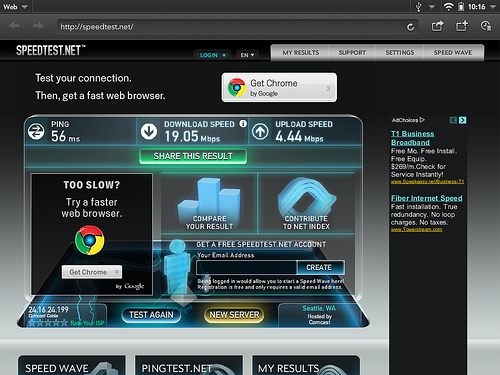The image size is (500, 375).
Task: Click the download speed info icon
Action: point(243,124)
